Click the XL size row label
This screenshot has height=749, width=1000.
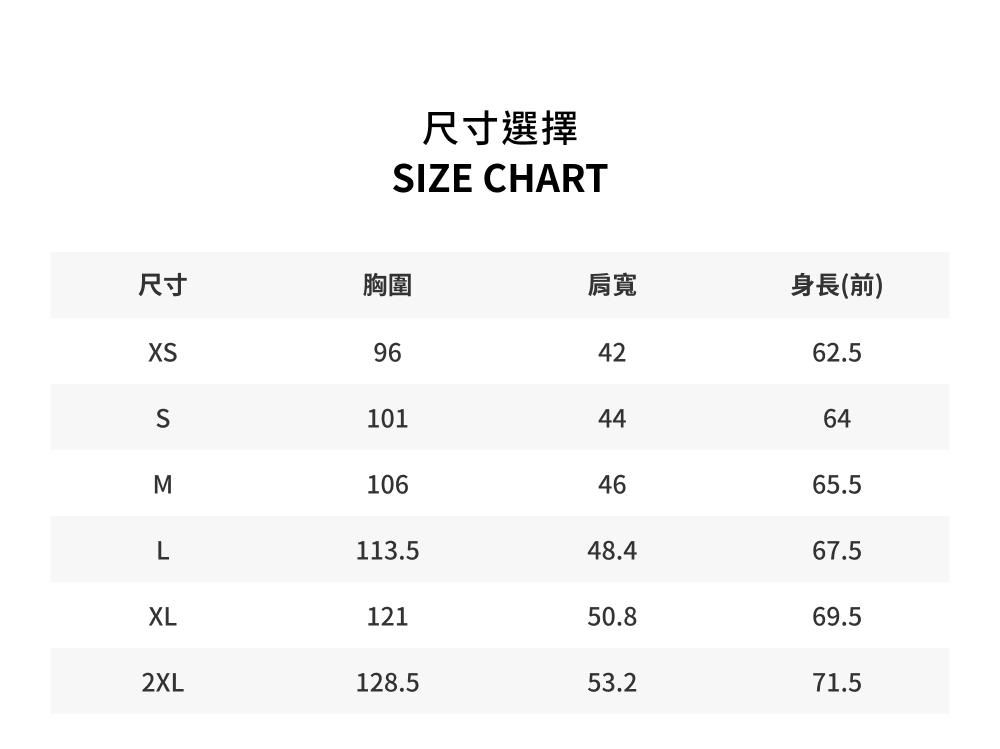point(162,617)
